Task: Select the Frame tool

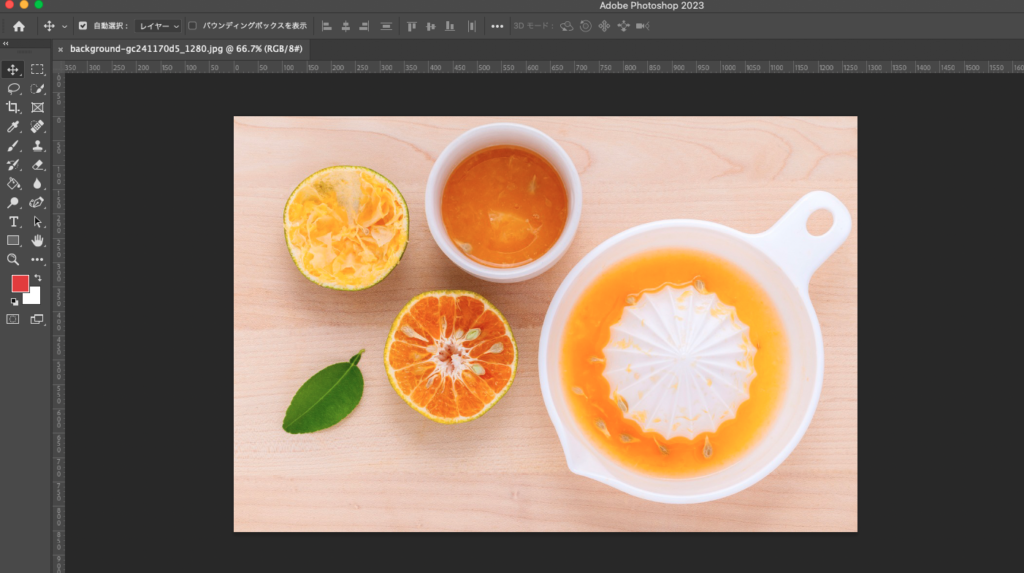Action: pos(37,107)
